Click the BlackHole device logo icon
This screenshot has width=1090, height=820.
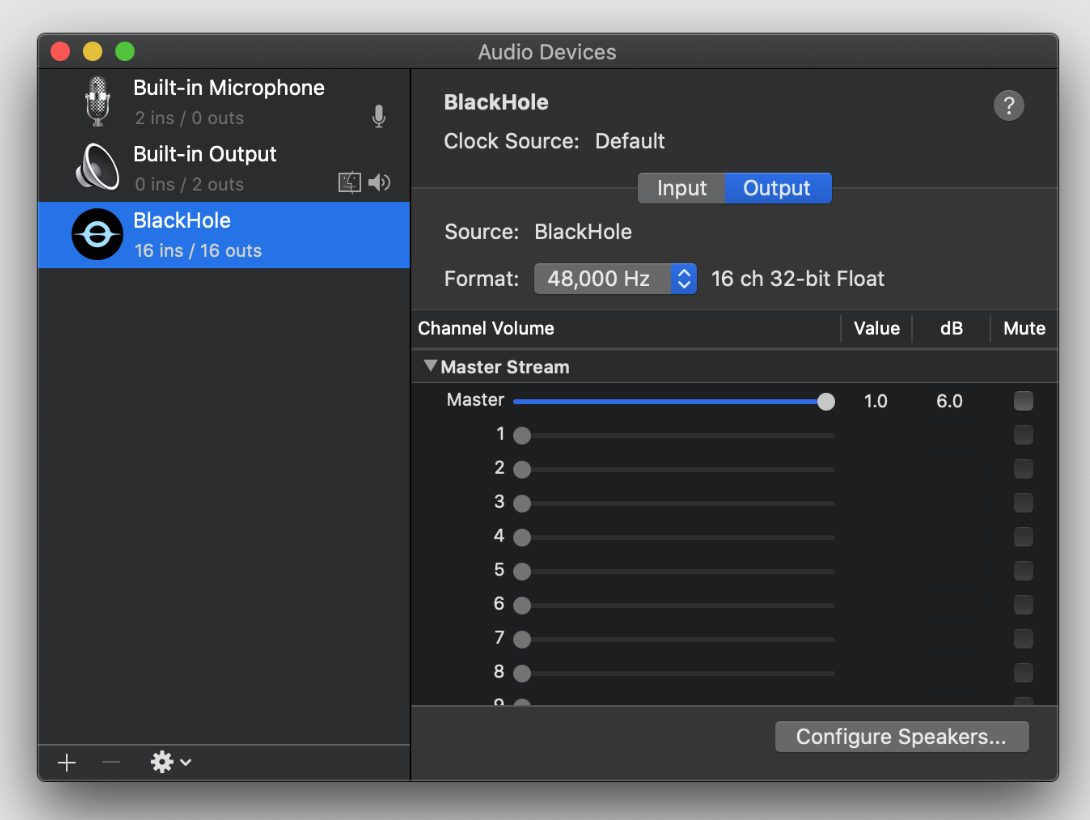click(x=97, y=234)
